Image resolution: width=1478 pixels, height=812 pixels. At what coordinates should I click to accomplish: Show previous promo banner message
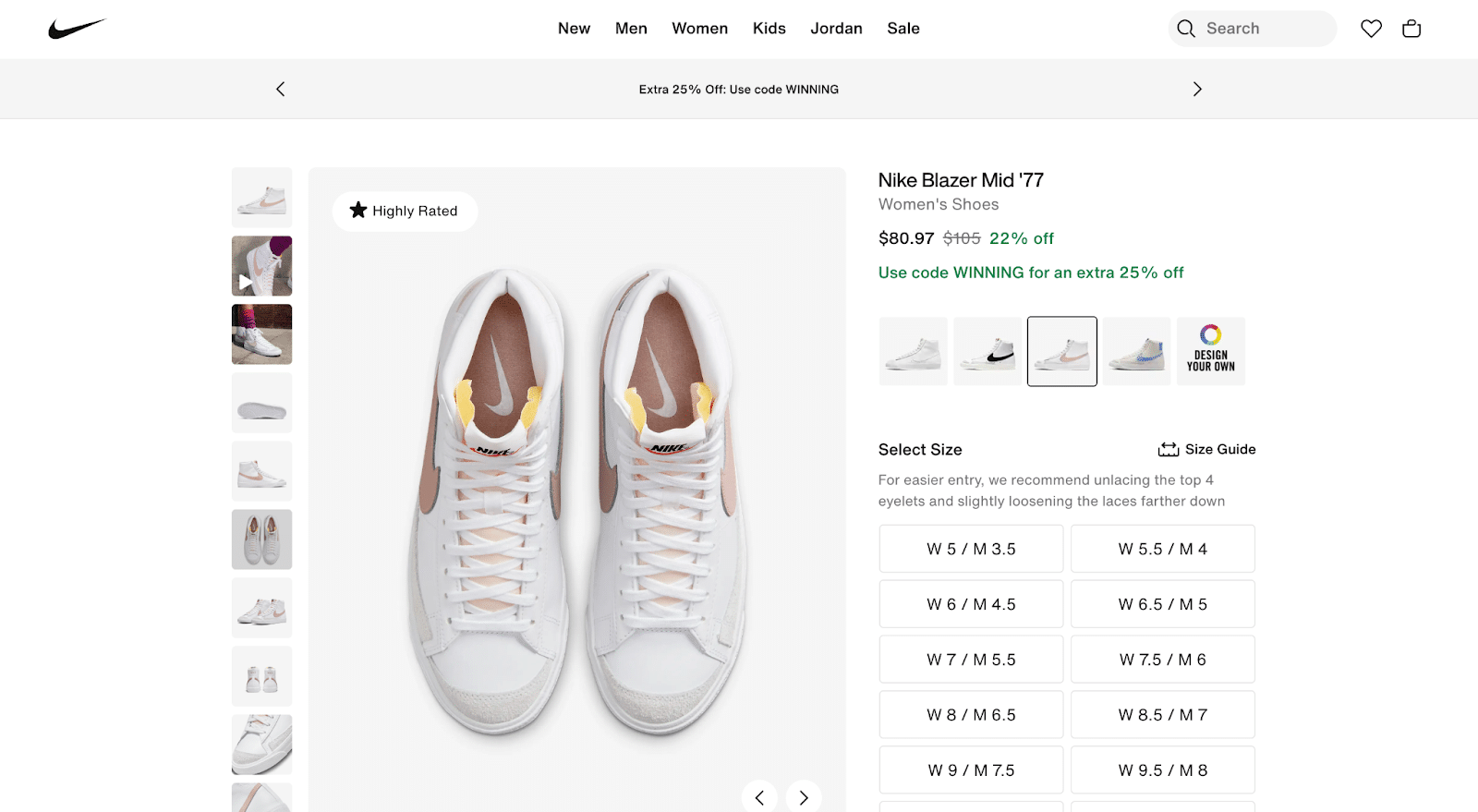pos(281,89)
